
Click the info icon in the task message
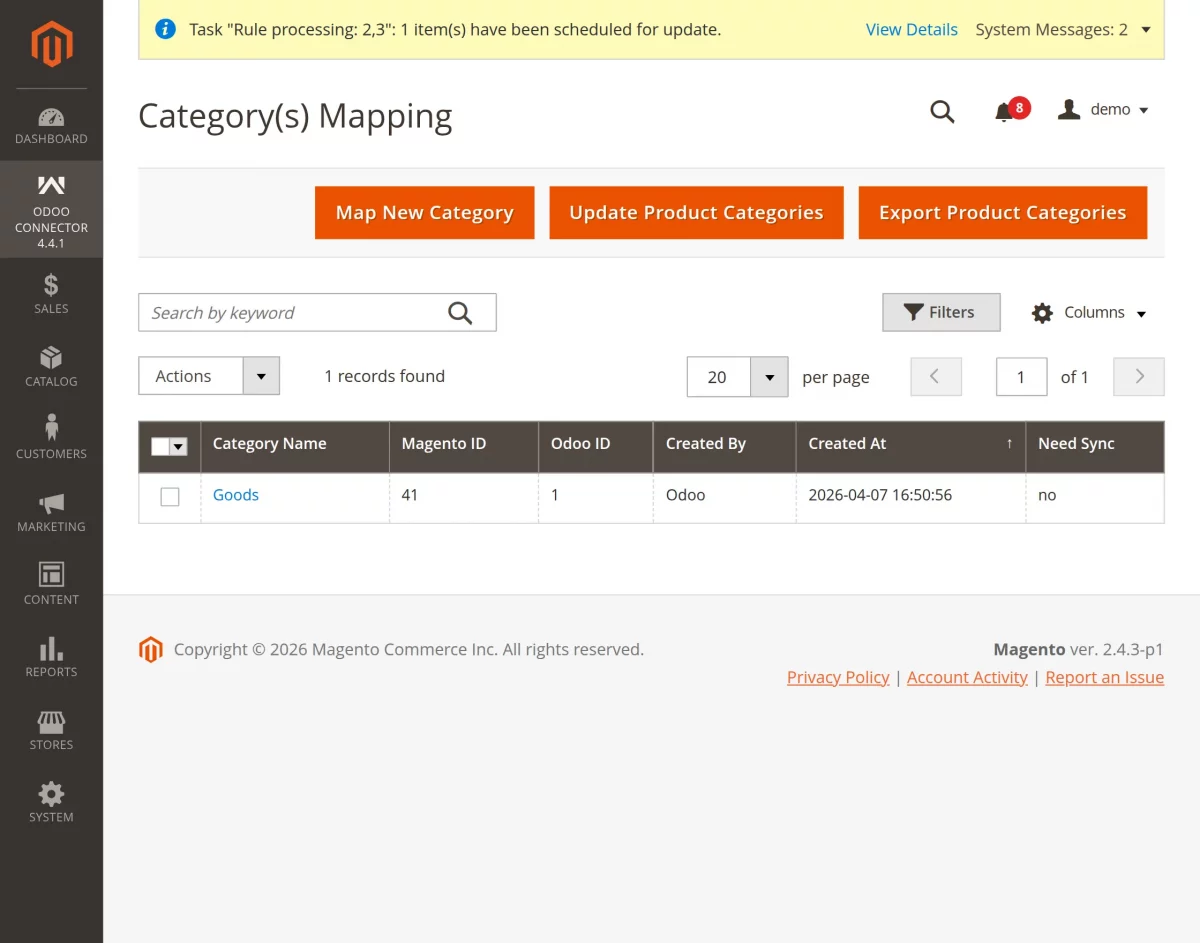(166, 29)
